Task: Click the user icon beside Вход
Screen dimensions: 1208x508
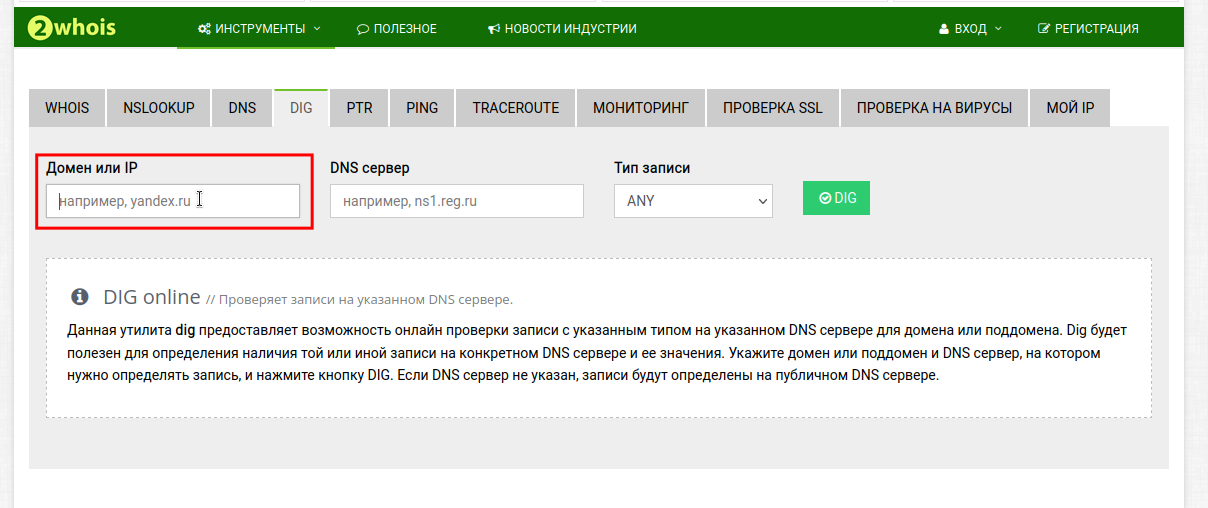Action: (x=944, y=29)
